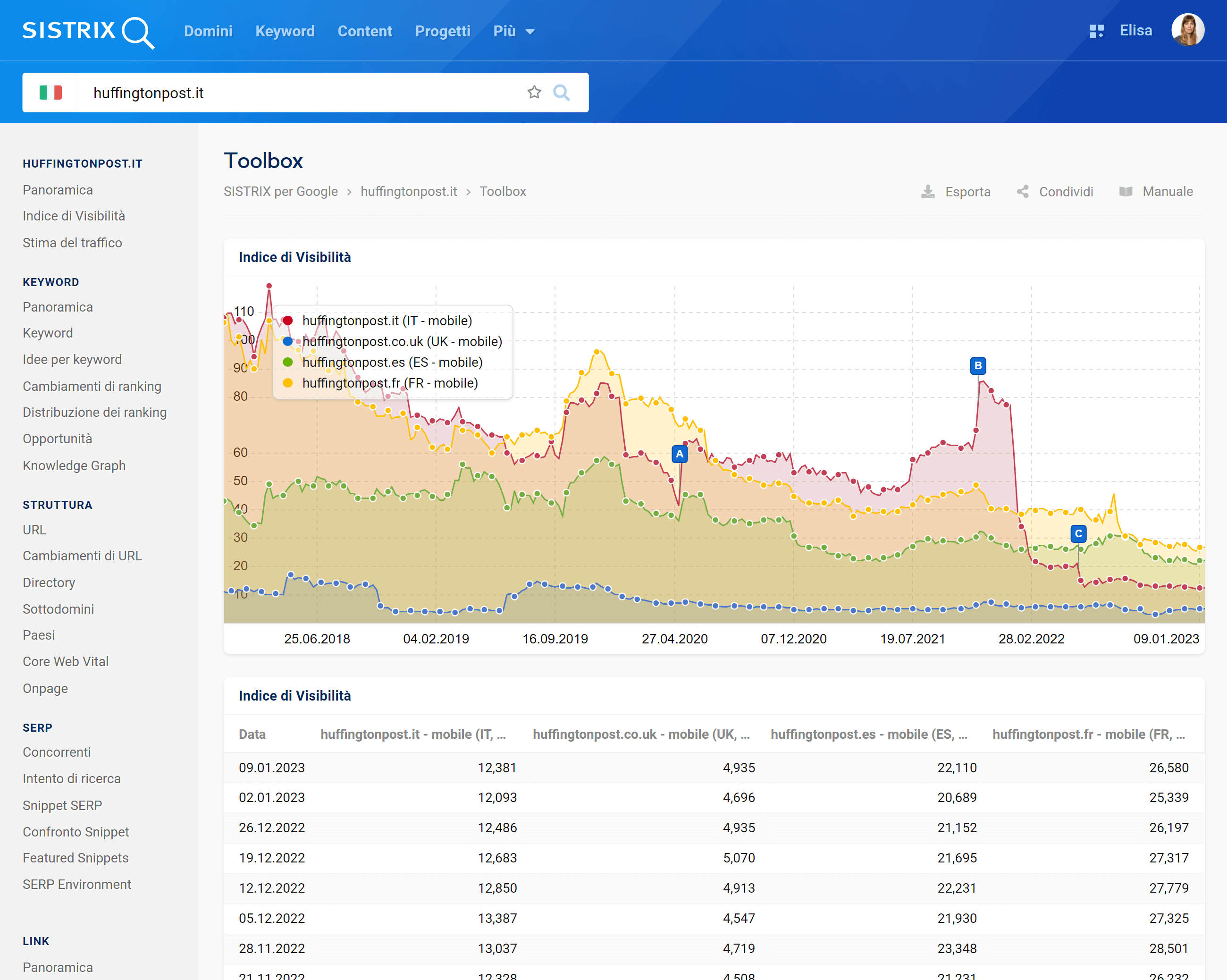Open Core Web Vital

pos(66,661)
